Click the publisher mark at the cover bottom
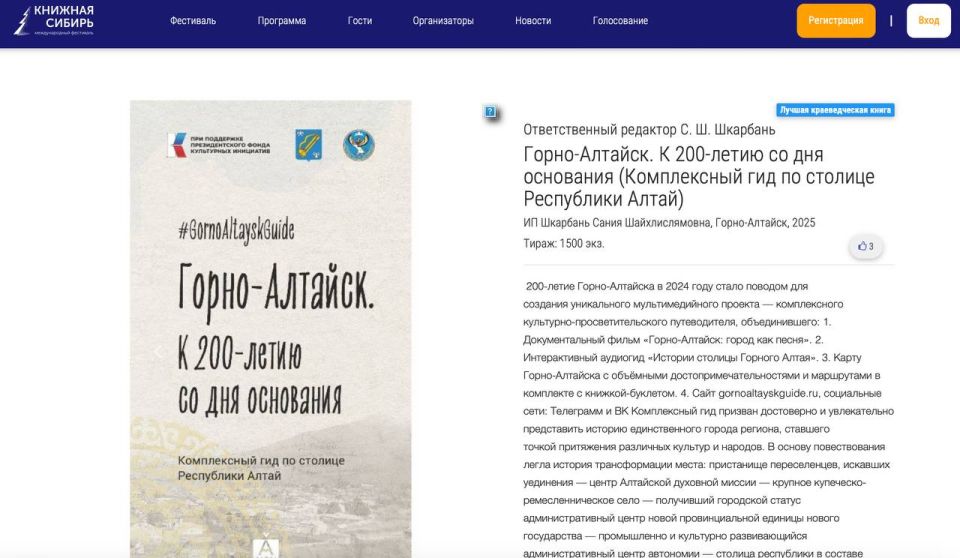960x558 pixels. (267, 547)
